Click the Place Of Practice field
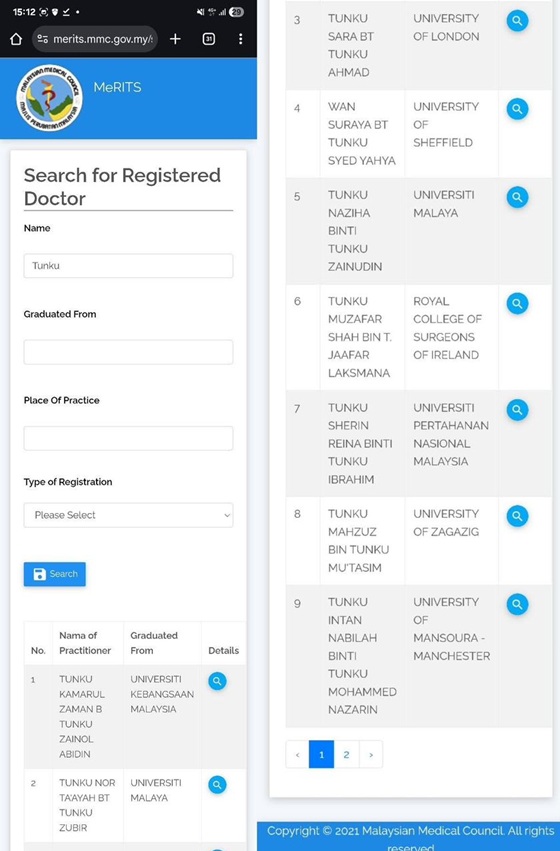Screen dimensions: 560x851 pos(128,439)
